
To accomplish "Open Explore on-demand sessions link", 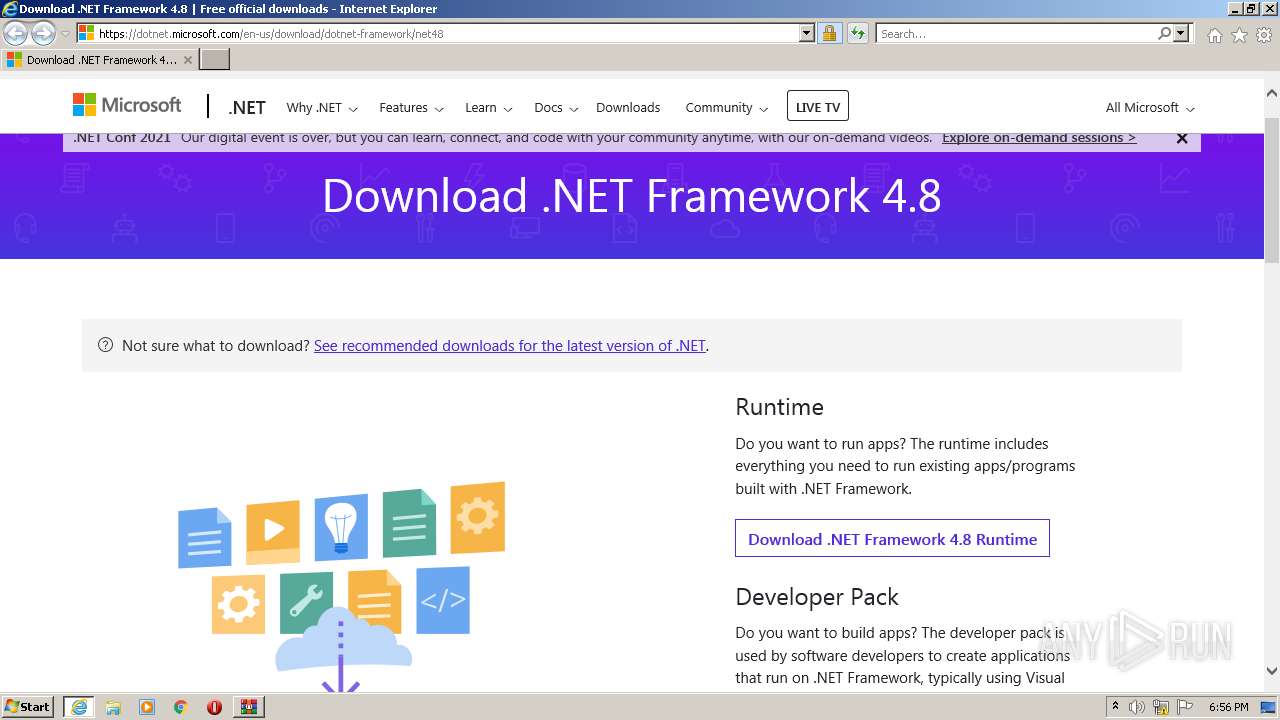I will click(x=1039, y=138).
